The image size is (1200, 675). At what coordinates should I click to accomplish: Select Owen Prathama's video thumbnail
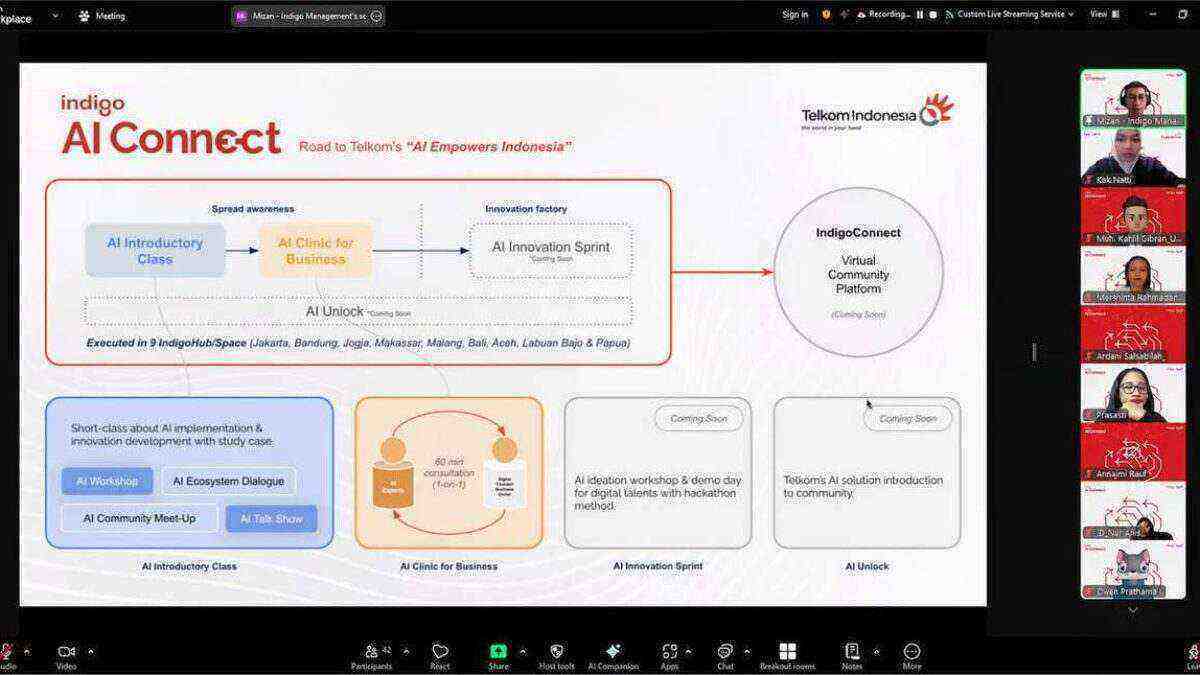1133,569
